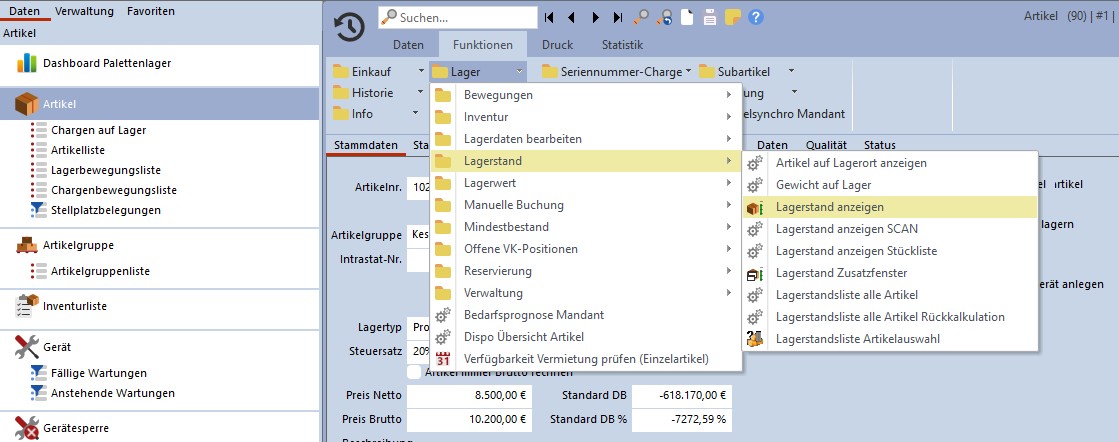This screenshot has height=442, width=1119.
Task: Open Manuelle Buchung submenu
Action: (585, 205)
